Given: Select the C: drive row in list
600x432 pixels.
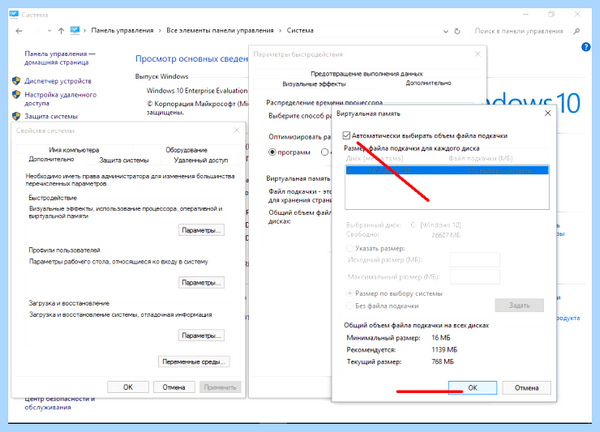Looking at the screenshot, I should click(447, 170).
